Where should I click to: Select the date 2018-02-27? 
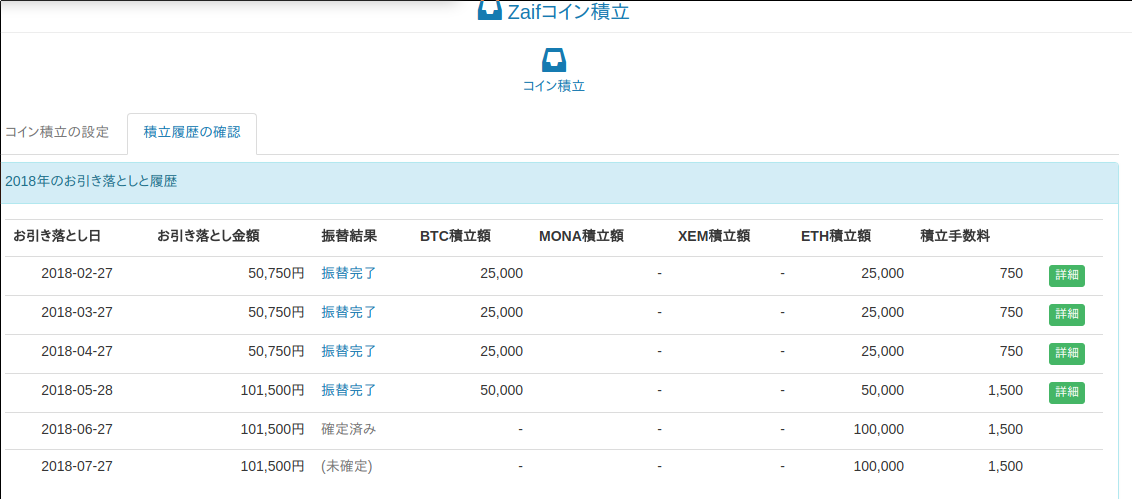[x=77, y=274]
